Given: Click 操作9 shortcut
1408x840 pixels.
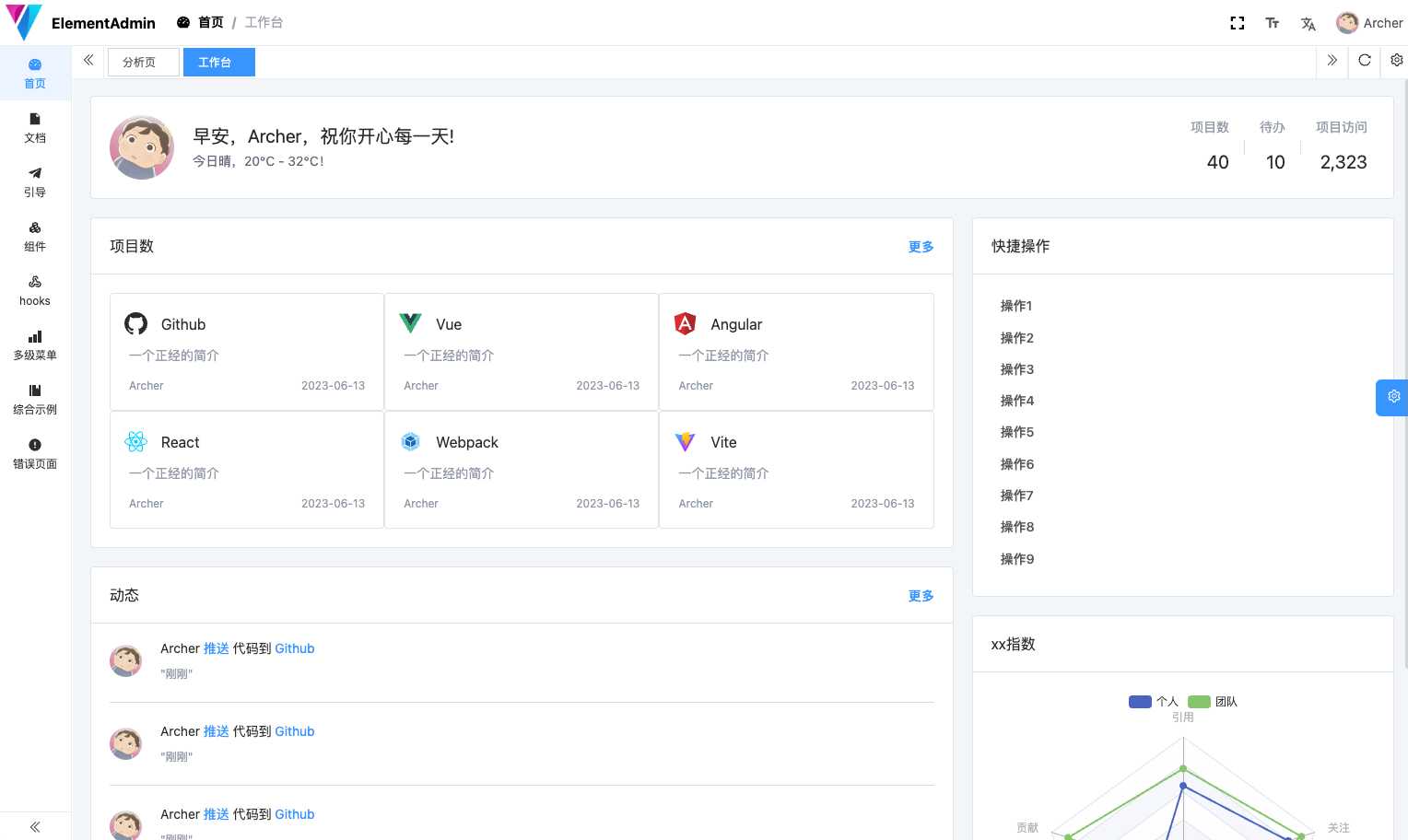Looking at the screenshot, I should 1017,559.
